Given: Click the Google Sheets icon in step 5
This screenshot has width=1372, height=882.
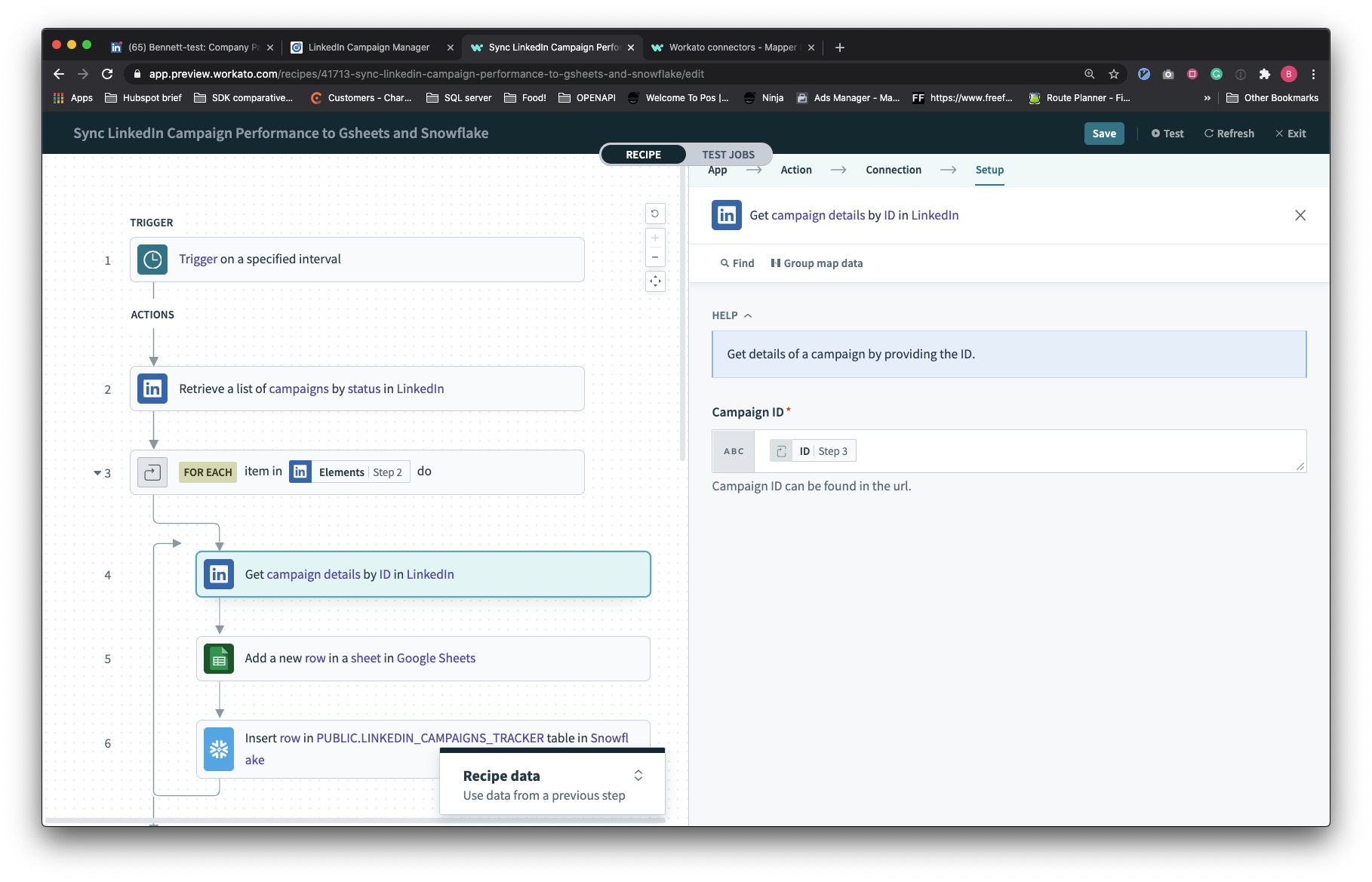Looking at the screenshot, I should 219,659.
